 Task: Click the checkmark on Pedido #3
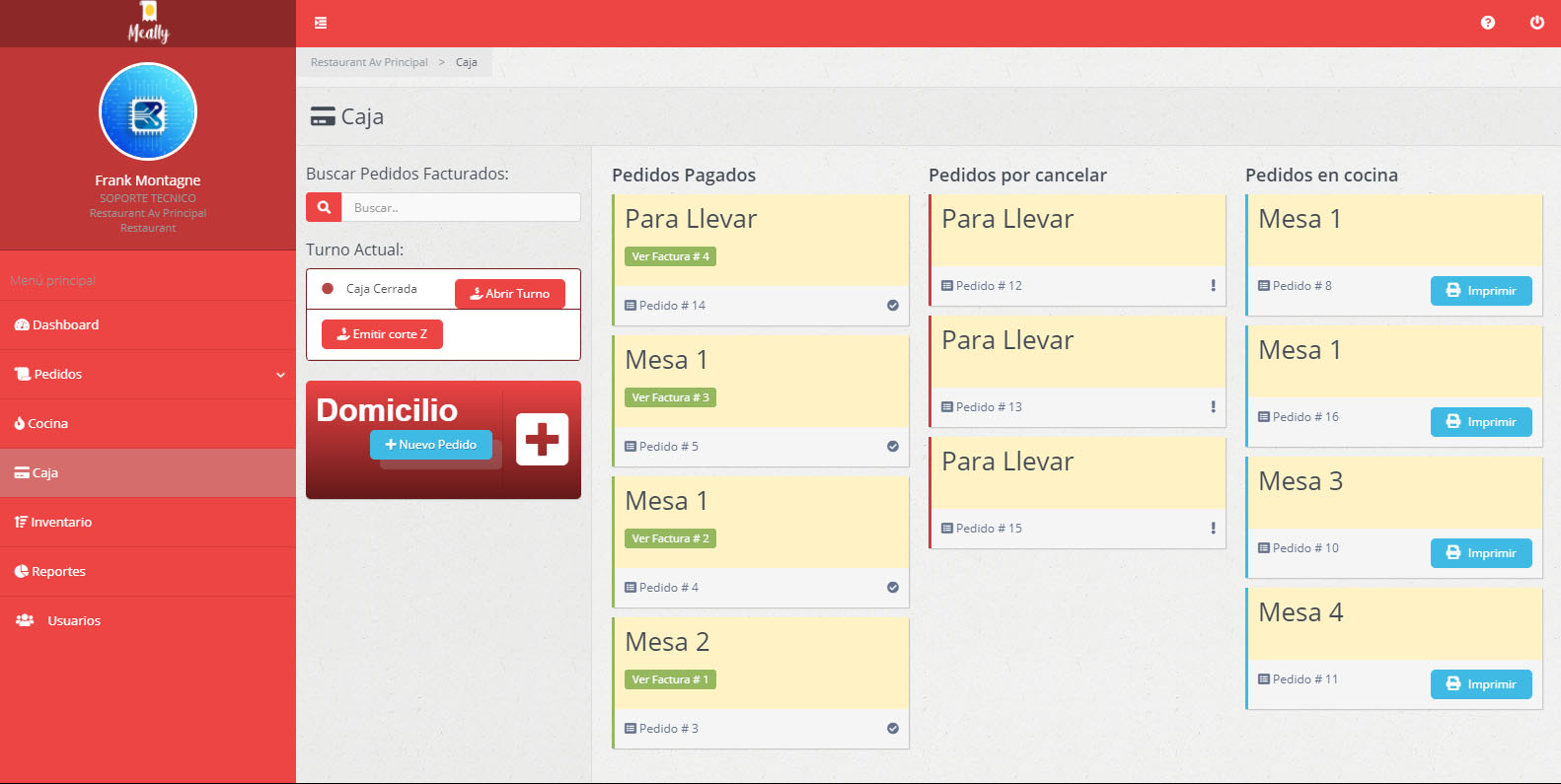point(892,729)
